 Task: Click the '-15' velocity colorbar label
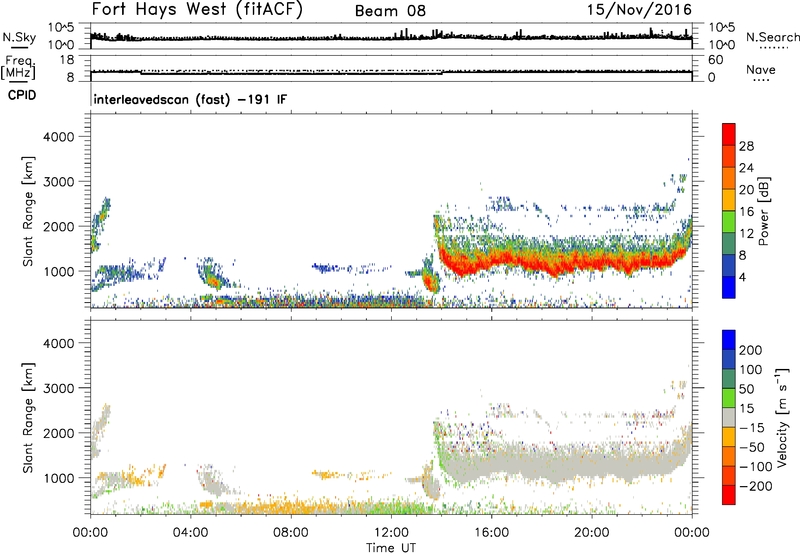(x=752, y=428)
